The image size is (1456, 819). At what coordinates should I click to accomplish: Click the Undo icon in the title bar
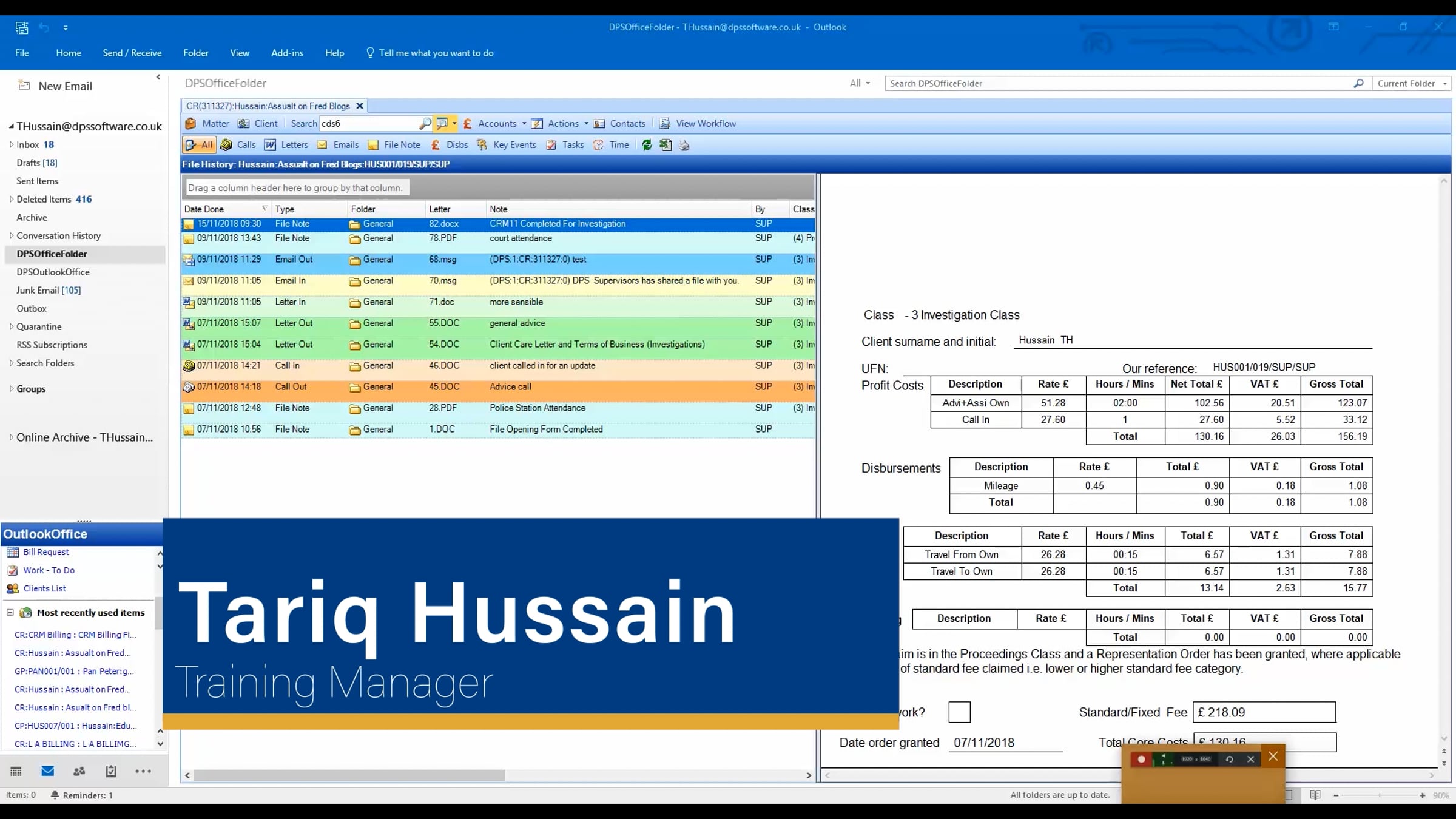click(44, 27)
